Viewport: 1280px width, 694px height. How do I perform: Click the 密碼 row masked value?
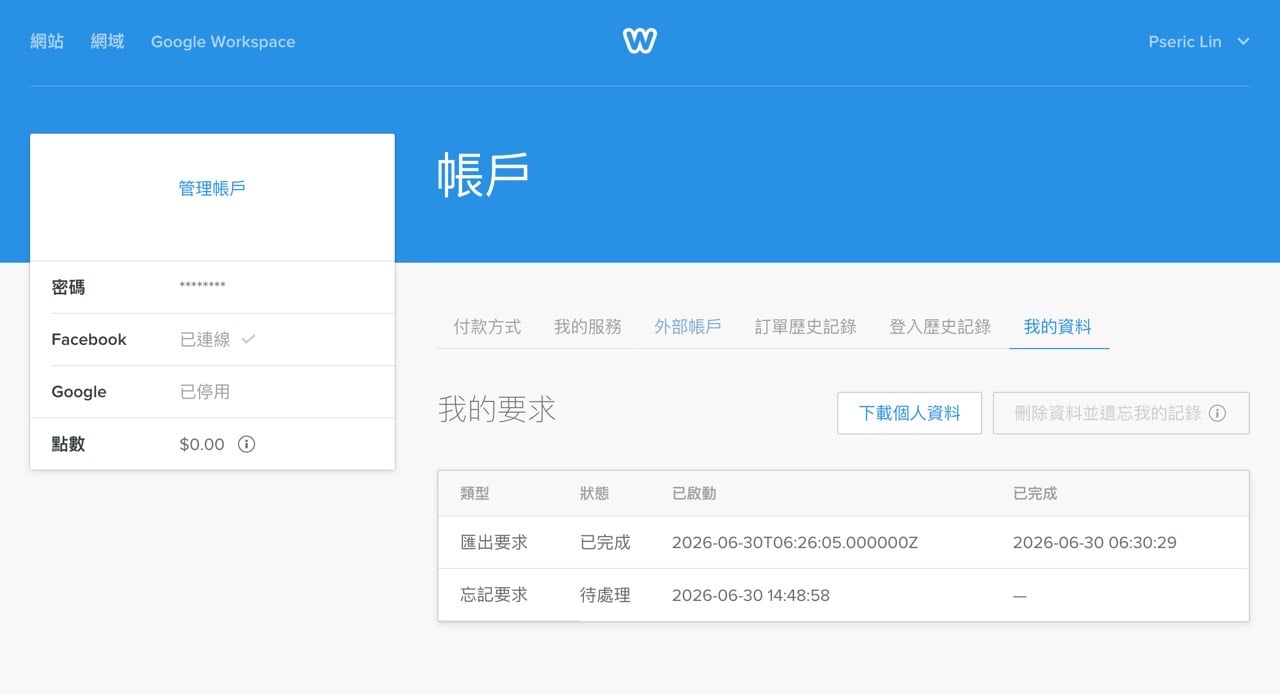coord(202,288)
